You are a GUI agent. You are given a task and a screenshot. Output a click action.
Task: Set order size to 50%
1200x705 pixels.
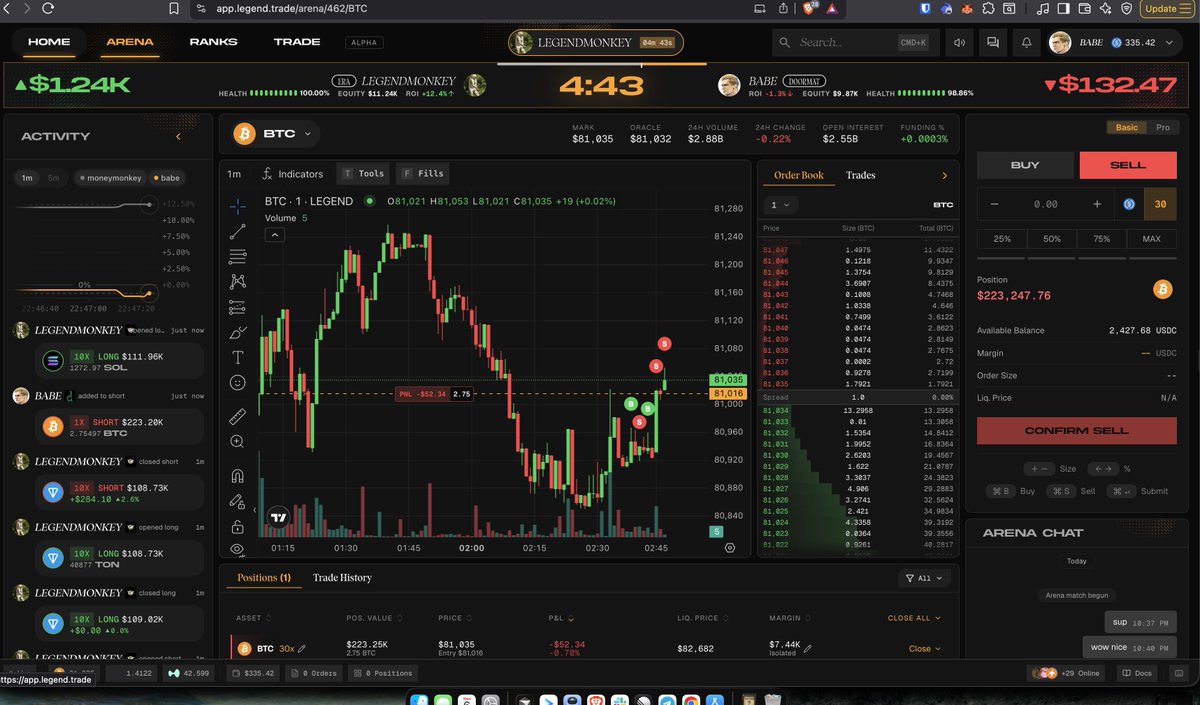point(1052,239)
